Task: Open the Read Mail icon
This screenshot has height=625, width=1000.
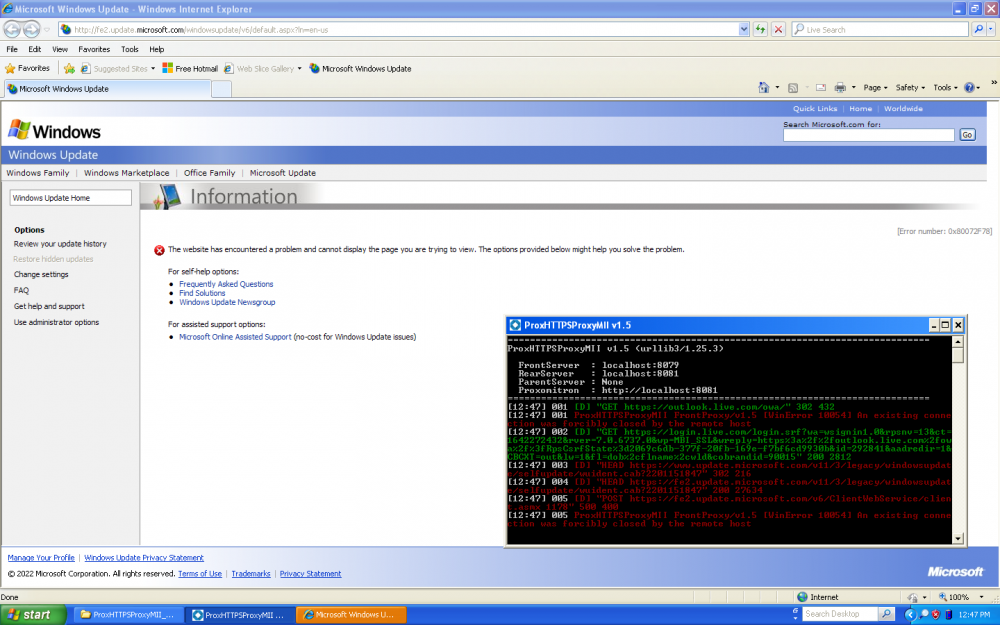Action: coord(819,87)
